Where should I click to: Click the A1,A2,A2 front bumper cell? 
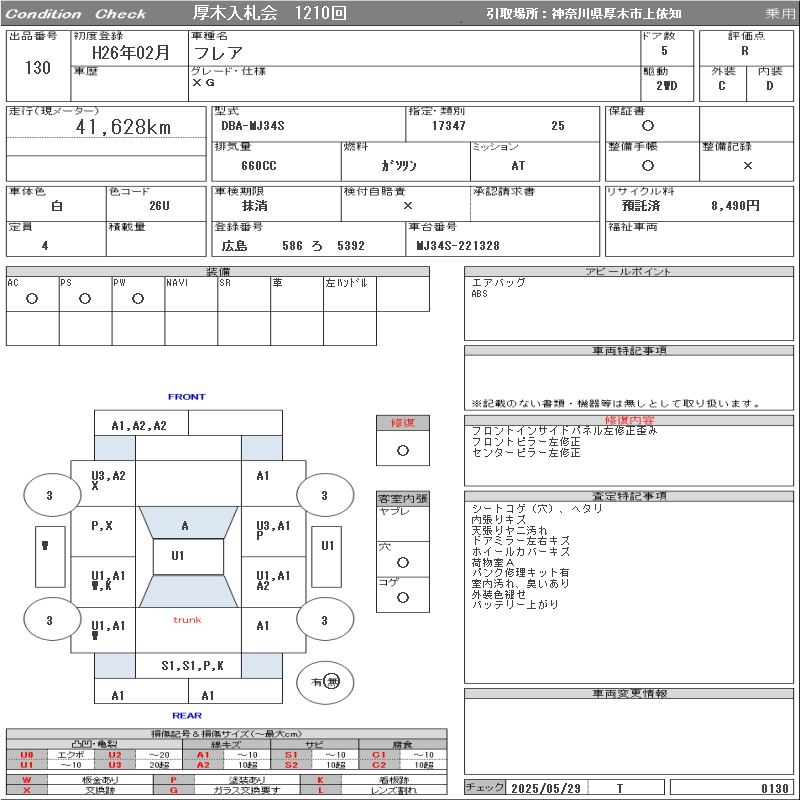click(x=139, y=425)
